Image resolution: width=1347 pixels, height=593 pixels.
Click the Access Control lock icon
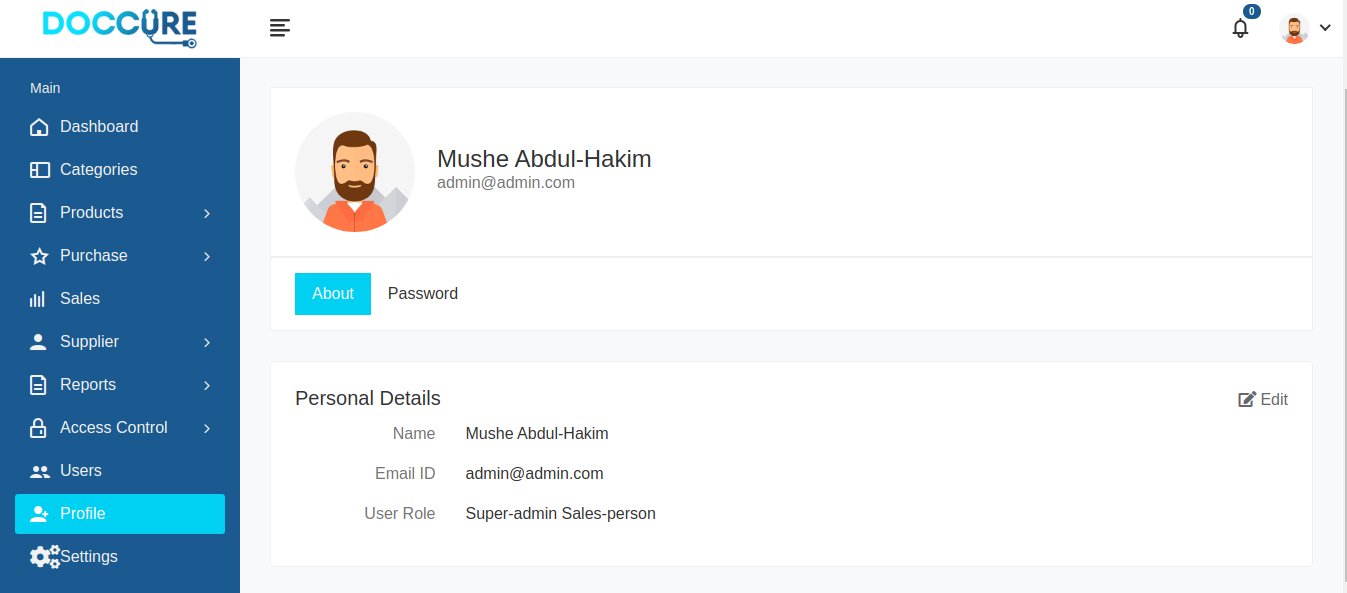click(38, 428)
